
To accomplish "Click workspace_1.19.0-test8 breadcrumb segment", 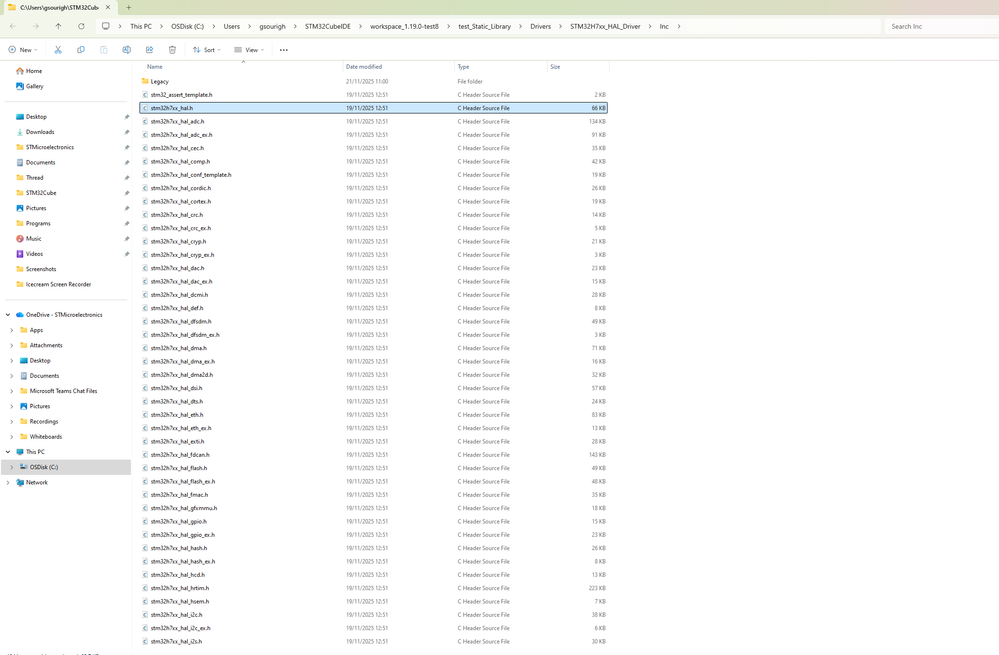I will (404, 26).
